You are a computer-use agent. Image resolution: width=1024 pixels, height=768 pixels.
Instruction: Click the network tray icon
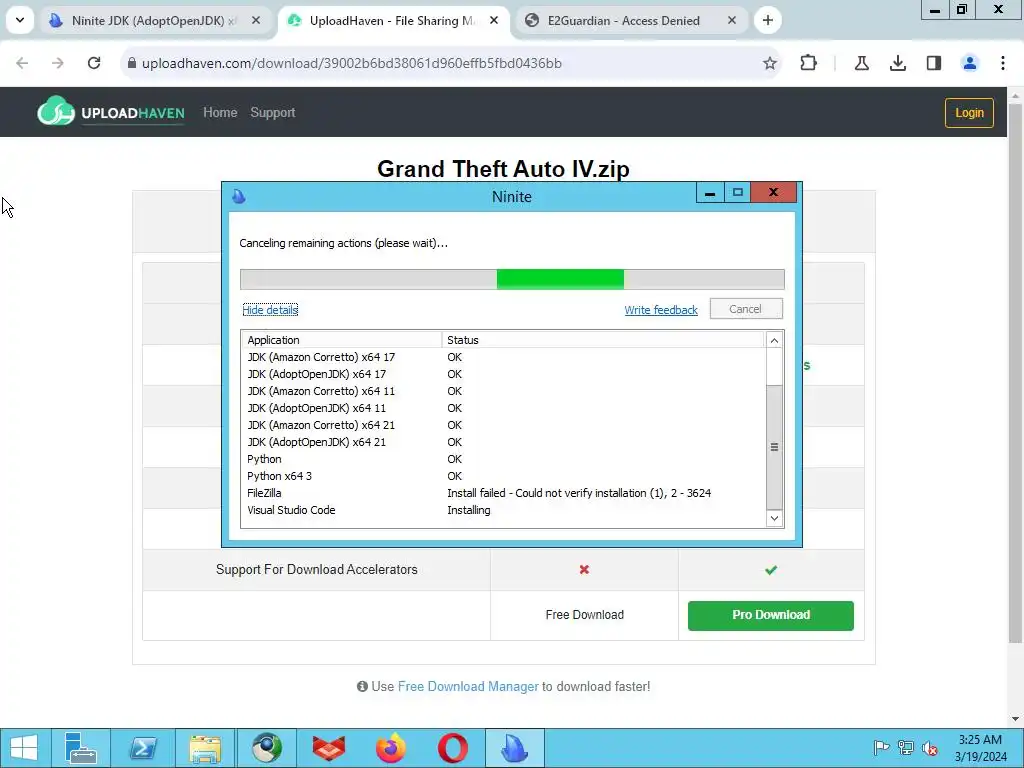pyautogui.click(x=906, y=748)
